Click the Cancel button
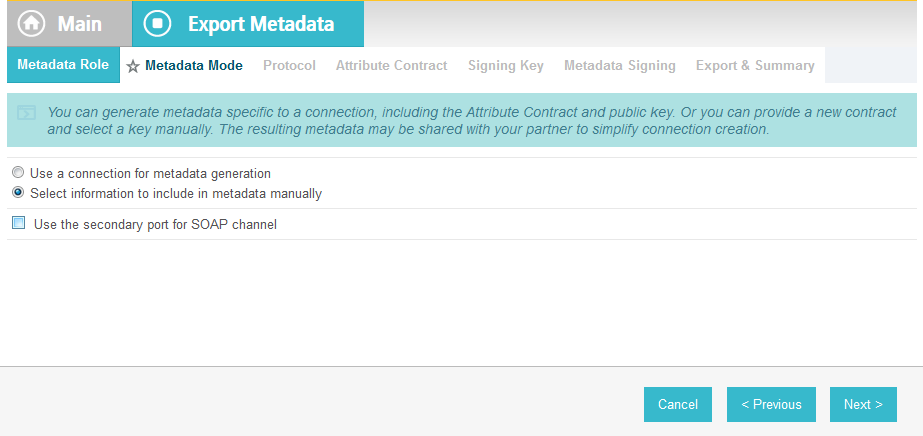Screen dimensions: 923x436 pos(678,404)
